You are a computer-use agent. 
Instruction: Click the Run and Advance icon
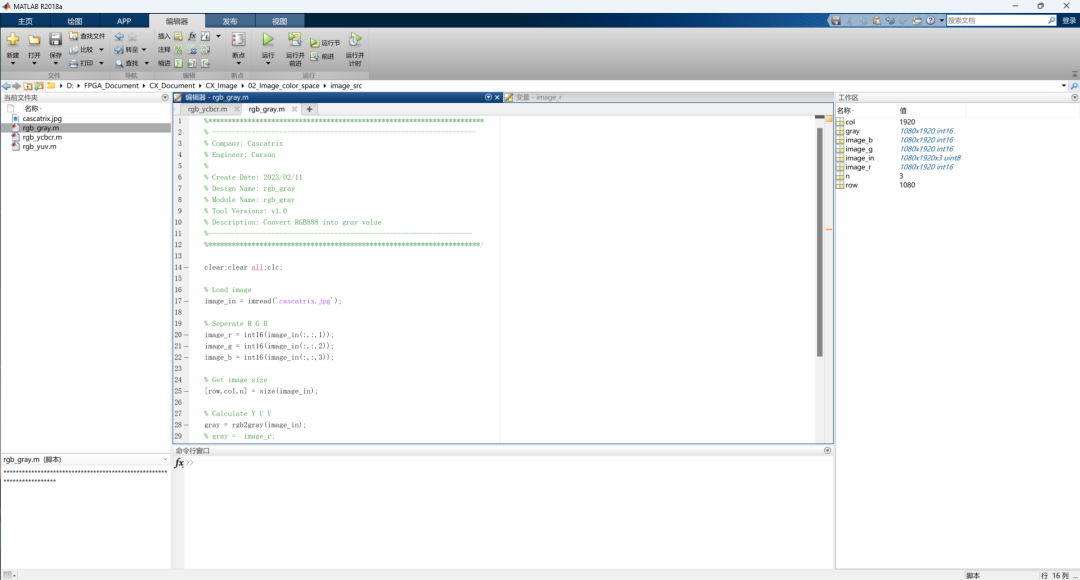[x=295, y=39]
